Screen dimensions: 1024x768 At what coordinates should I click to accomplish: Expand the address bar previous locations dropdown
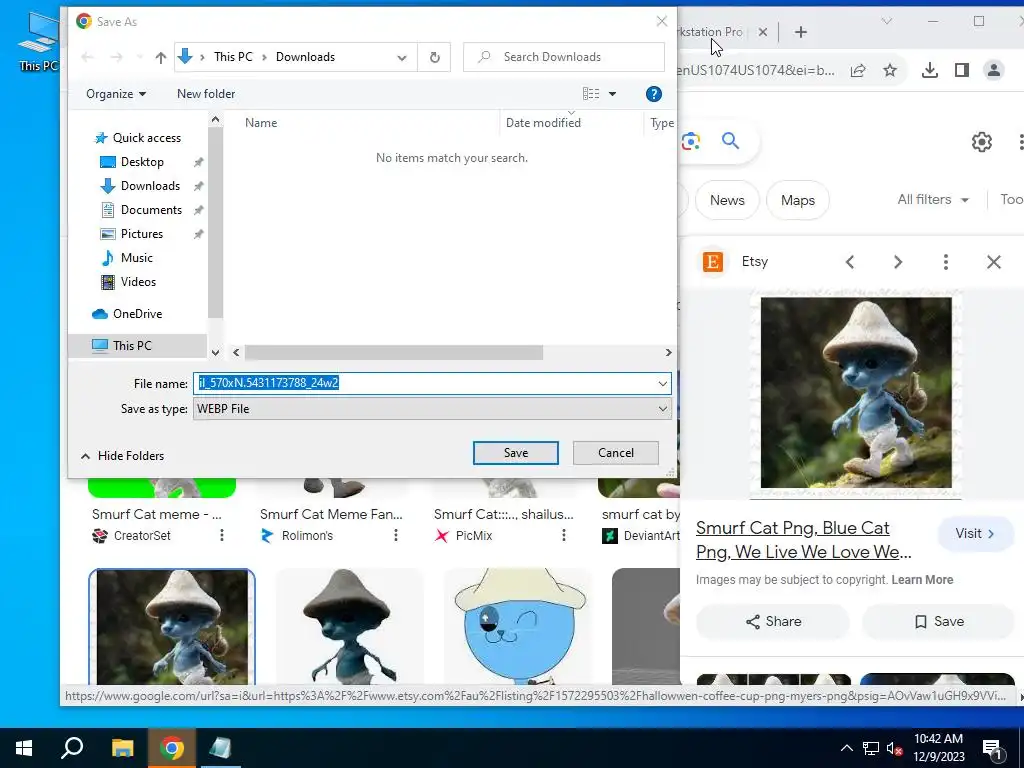[x=402, y=57]
